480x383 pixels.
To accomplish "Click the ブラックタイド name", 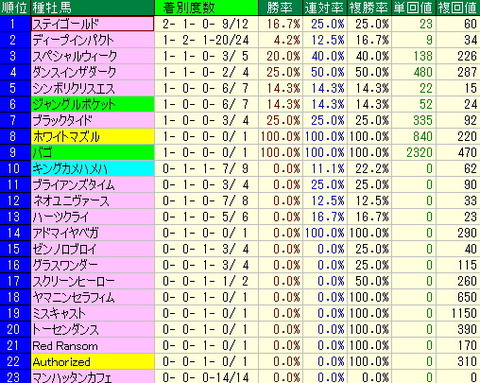I will (x=93, y=120).
